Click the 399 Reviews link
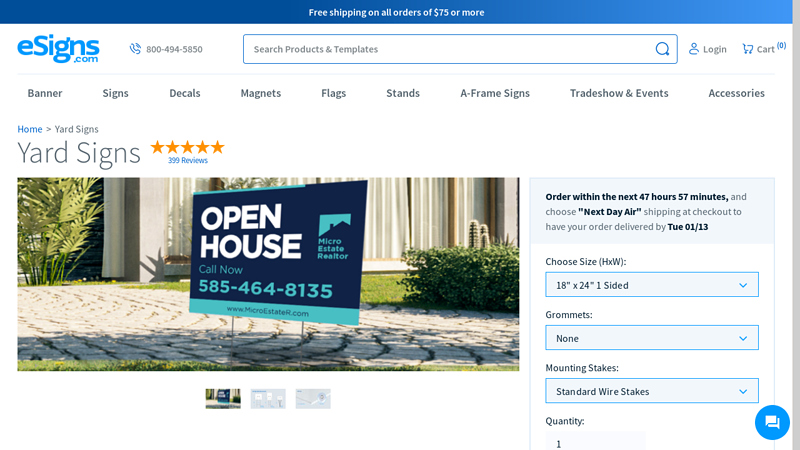Image resolution: width=800 pixels, height=450 pixels. pyautogui.click(x=188, y=161)
